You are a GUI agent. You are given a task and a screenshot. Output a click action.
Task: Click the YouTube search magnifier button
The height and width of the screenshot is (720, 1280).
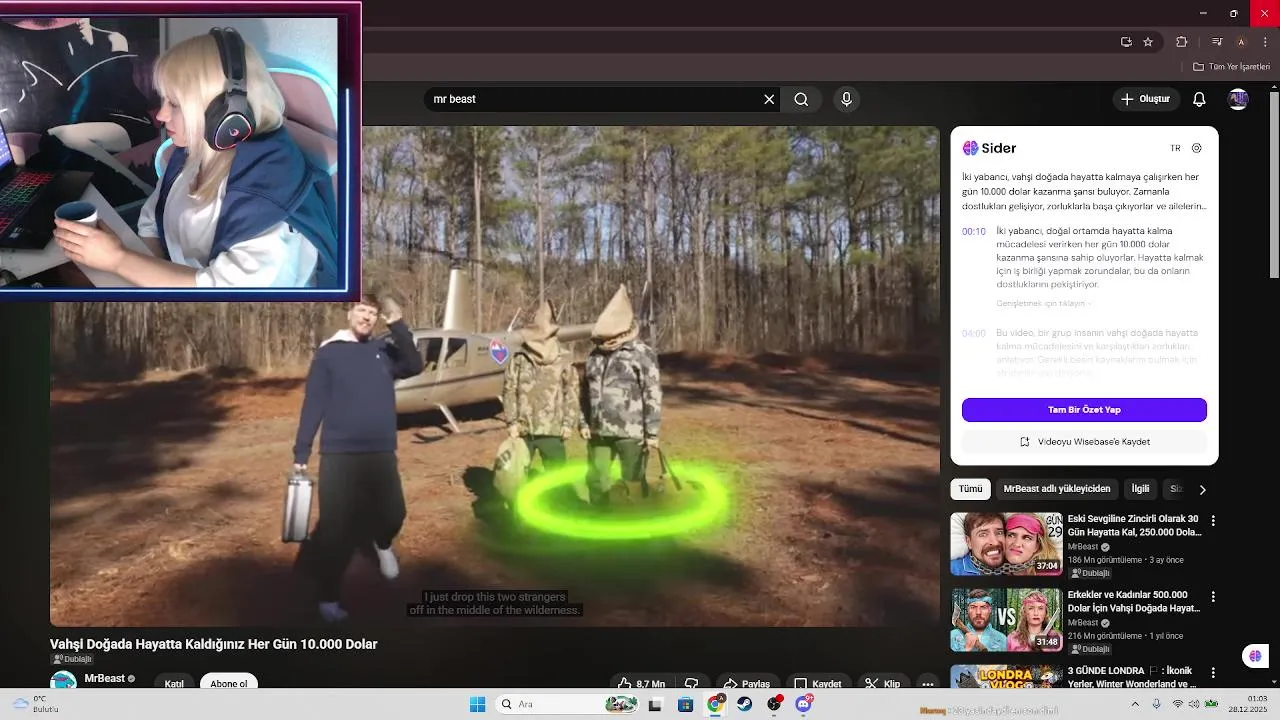tap(801, 99)
